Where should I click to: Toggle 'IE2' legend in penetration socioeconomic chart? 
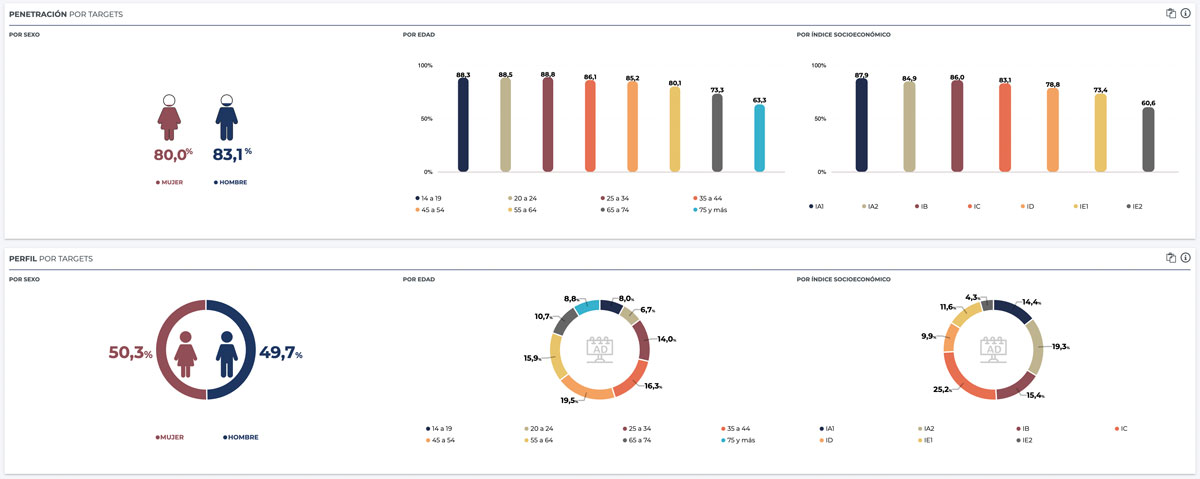click(x=1134, y=206)
